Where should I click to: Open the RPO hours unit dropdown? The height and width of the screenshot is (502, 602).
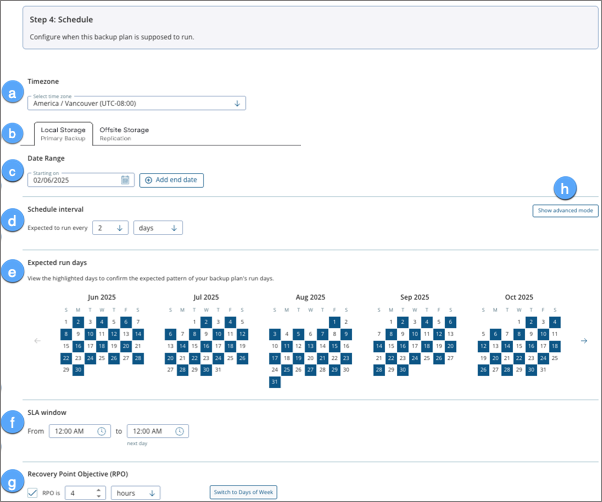click(x=135, y=492)
